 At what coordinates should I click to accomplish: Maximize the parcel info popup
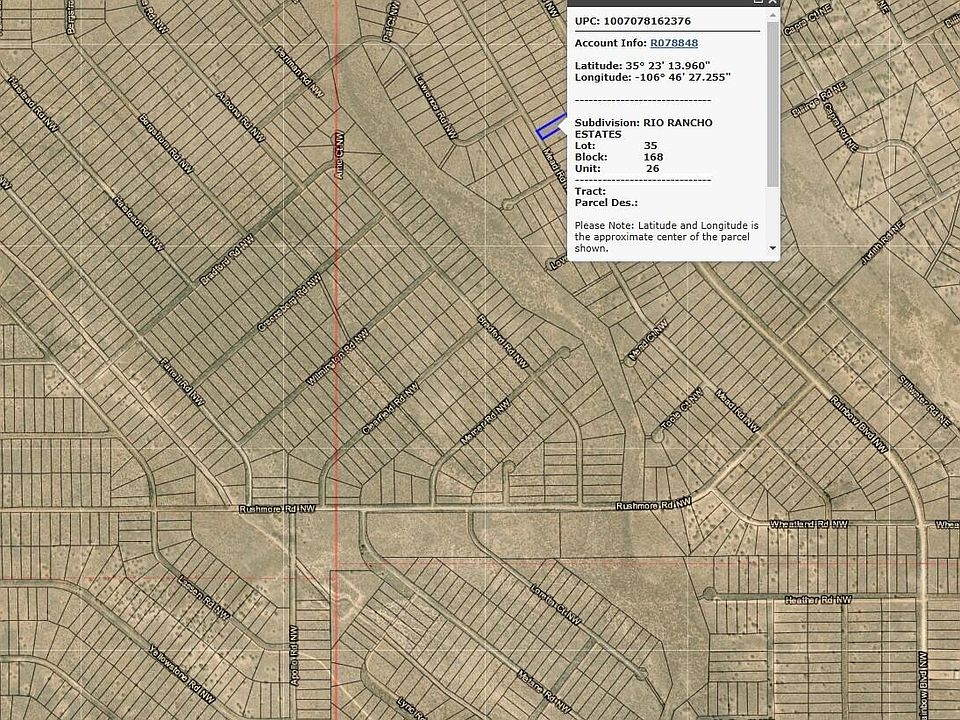(x=760, y=3)
